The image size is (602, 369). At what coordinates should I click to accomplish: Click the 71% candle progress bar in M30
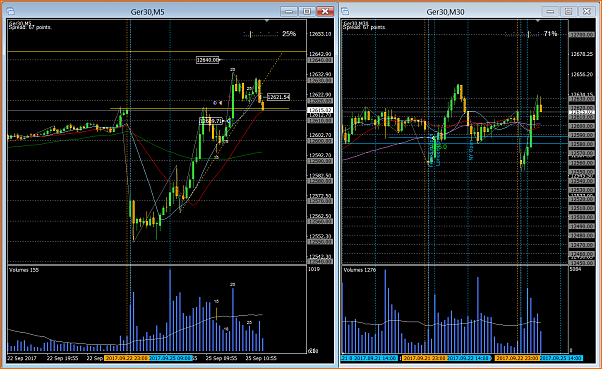522,34
